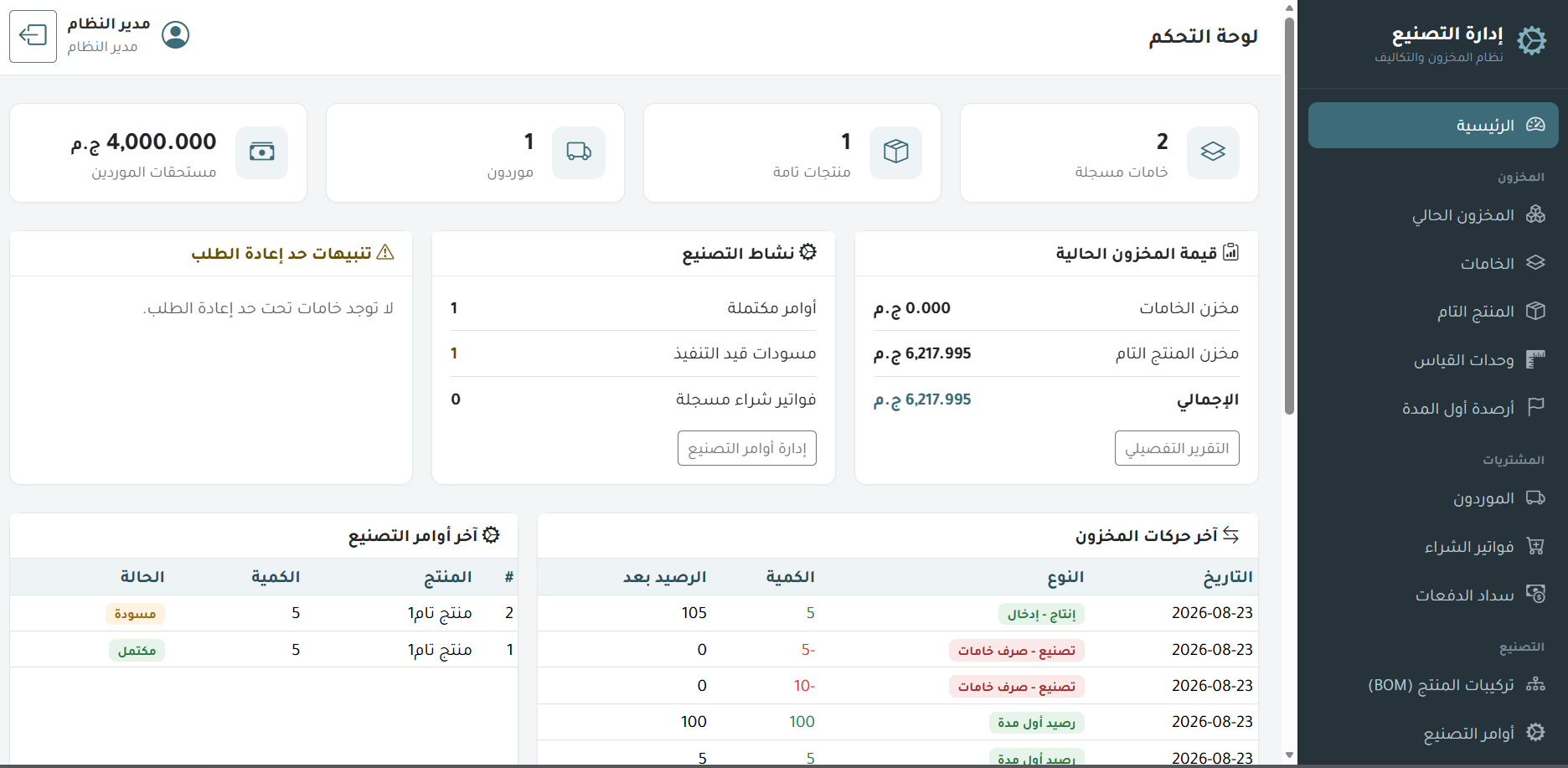The width and height of the screenshot is (1568, 768).
Task: Click the الحالة column header in orders table
Action: click(x=142, y=577)
